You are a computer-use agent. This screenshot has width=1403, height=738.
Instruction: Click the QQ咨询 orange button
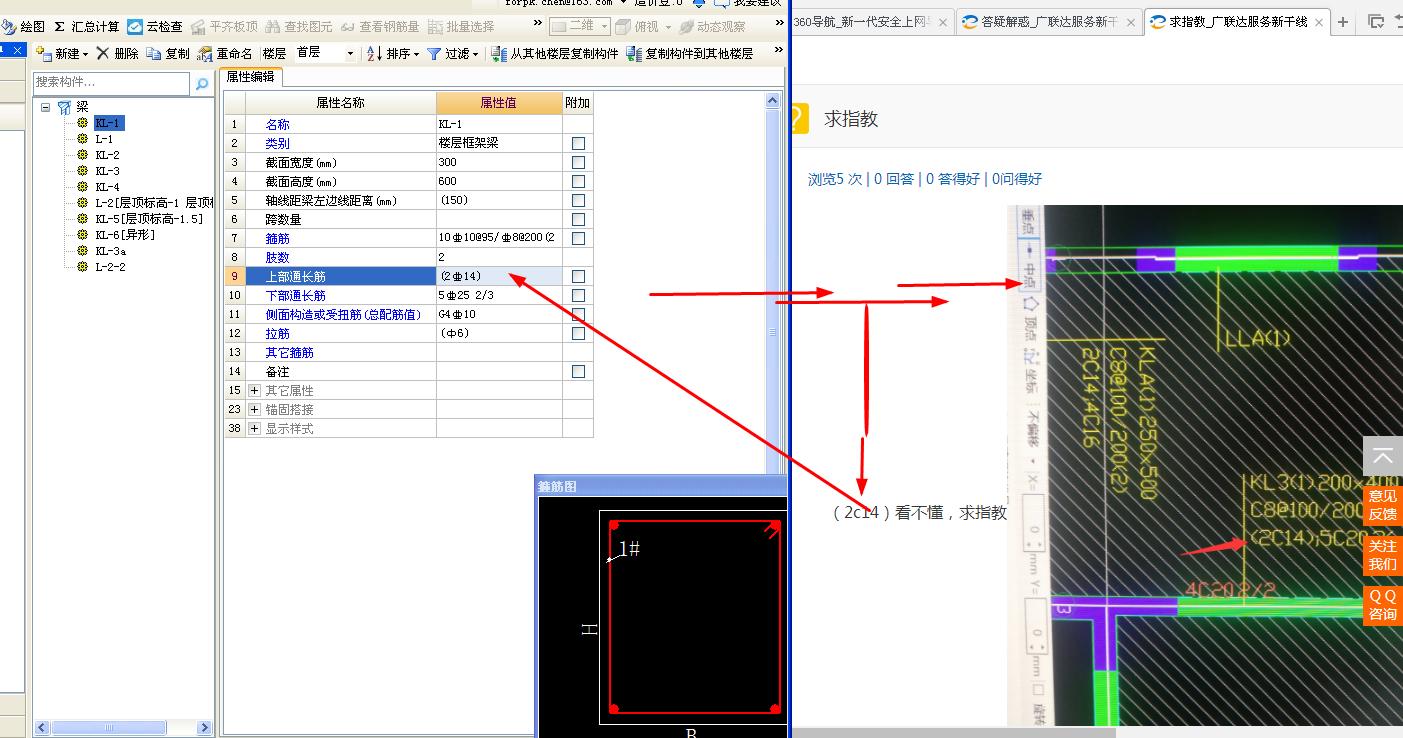[x=1383, y=605]
